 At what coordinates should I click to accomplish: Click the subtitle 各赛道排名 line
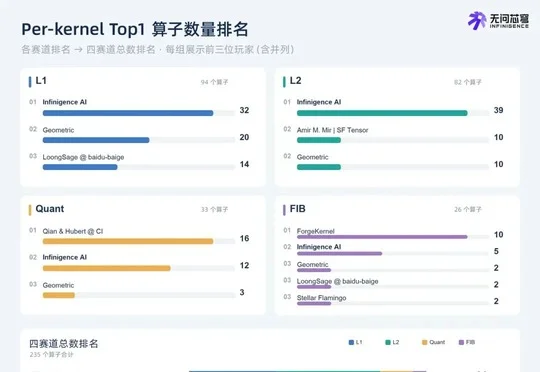[x=158, y=50]
